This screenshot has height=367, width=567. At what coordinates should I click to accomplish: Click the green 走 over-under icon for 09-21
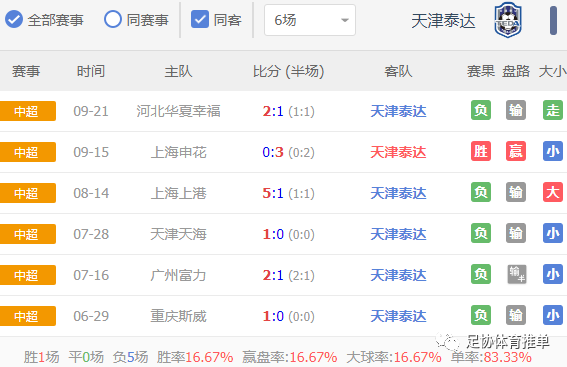tap(553, 110)
